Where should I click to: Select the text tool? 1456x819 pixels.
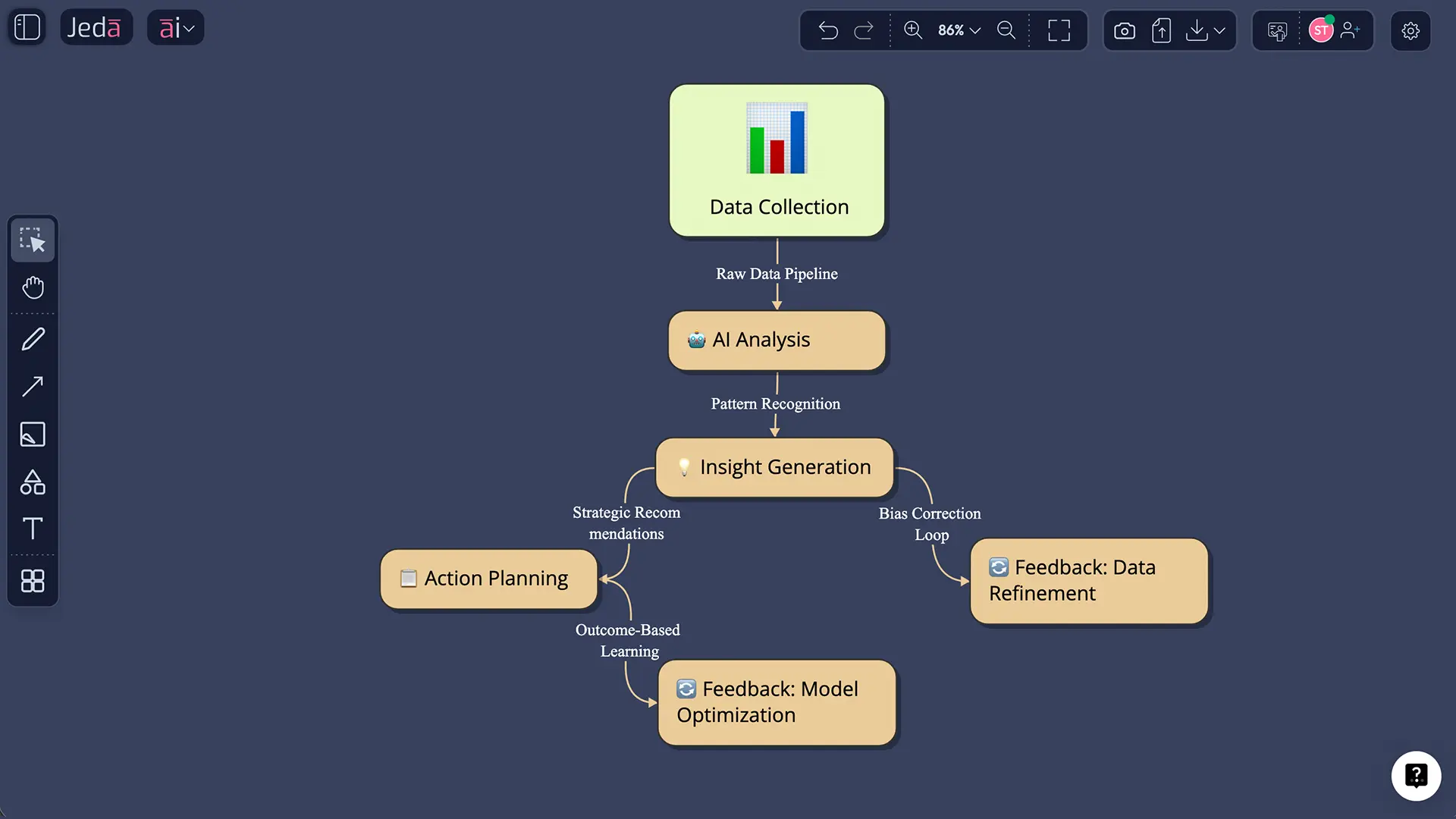(x=33, y=529)
